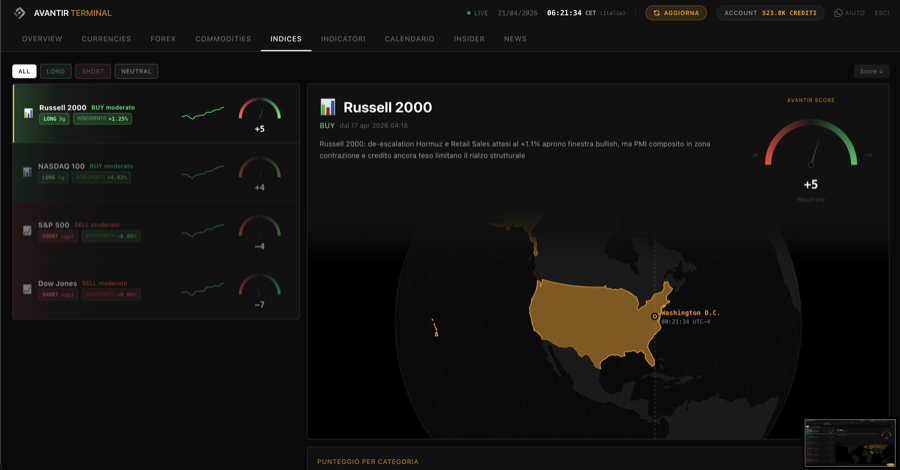This screenshot has height=470, width=900.
Task: Click the 06:21:34 CET clock
Action: [572, 13]
